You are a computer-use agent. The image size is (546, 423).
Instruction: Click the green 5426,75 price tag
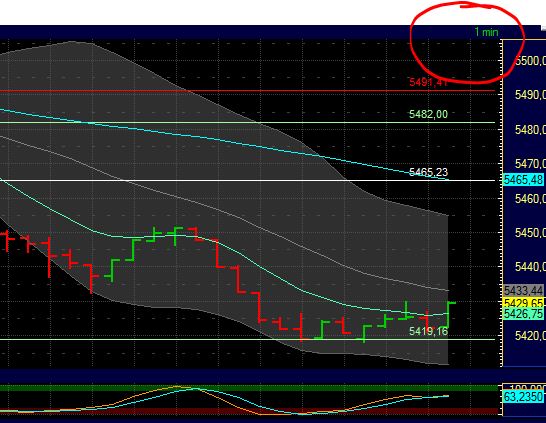pyautogui.click(x=523, y=313)
